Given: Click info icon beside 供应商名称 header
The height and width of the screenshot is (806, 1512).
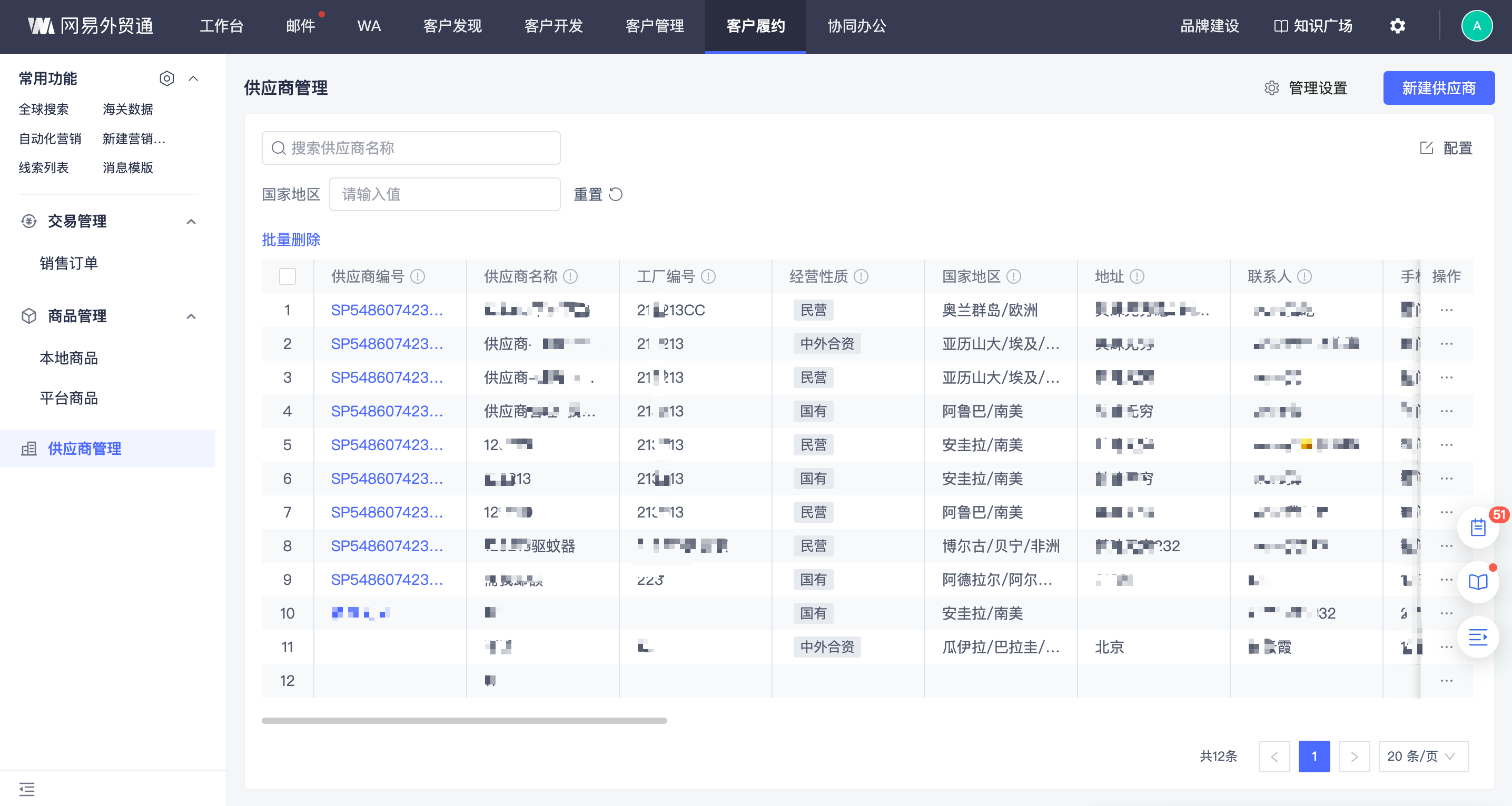Looking at the screenshot, I should [x=570, y=276].
